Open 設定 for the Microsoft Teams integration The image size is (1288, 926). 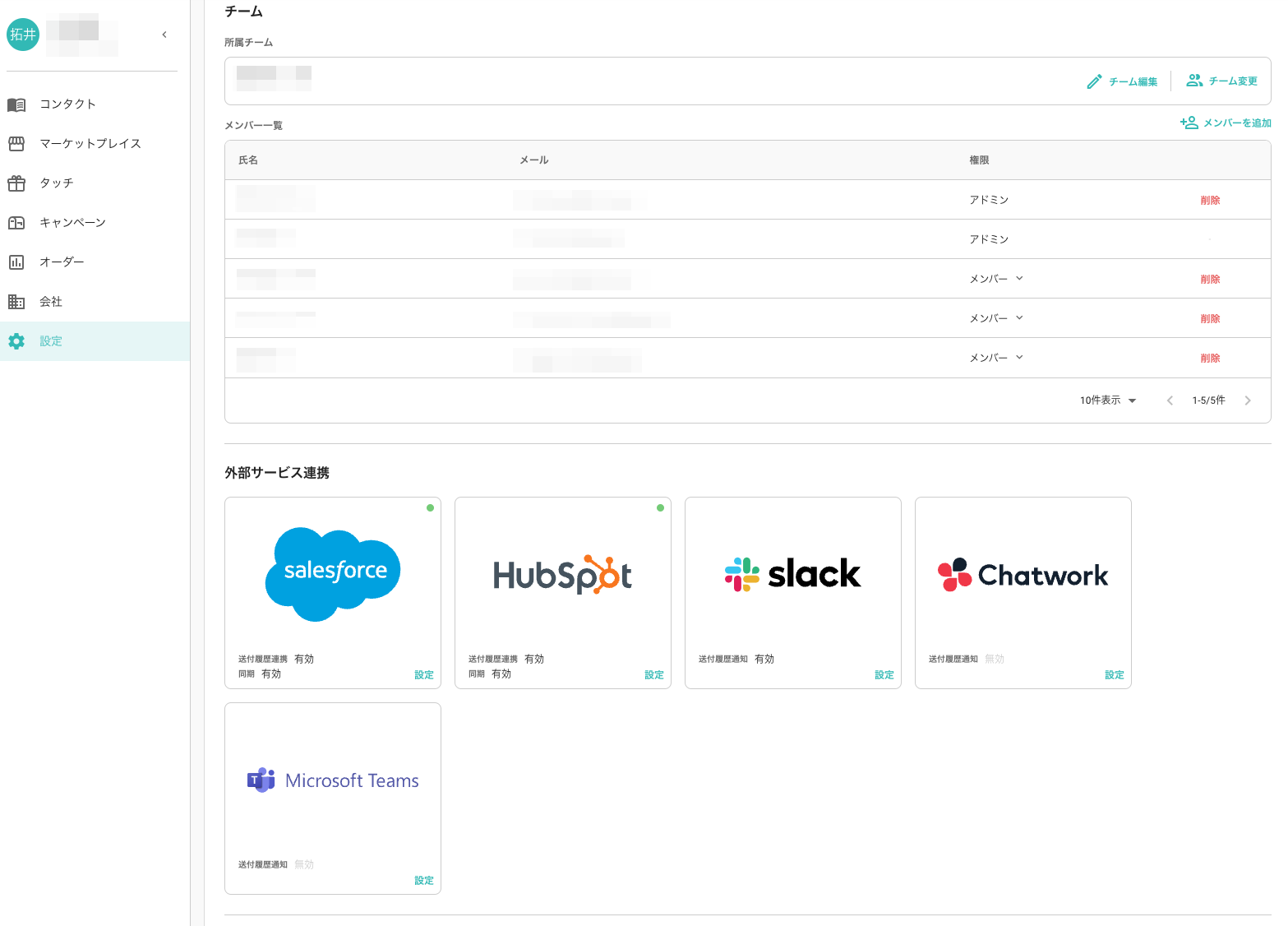[x=424, y=881]
